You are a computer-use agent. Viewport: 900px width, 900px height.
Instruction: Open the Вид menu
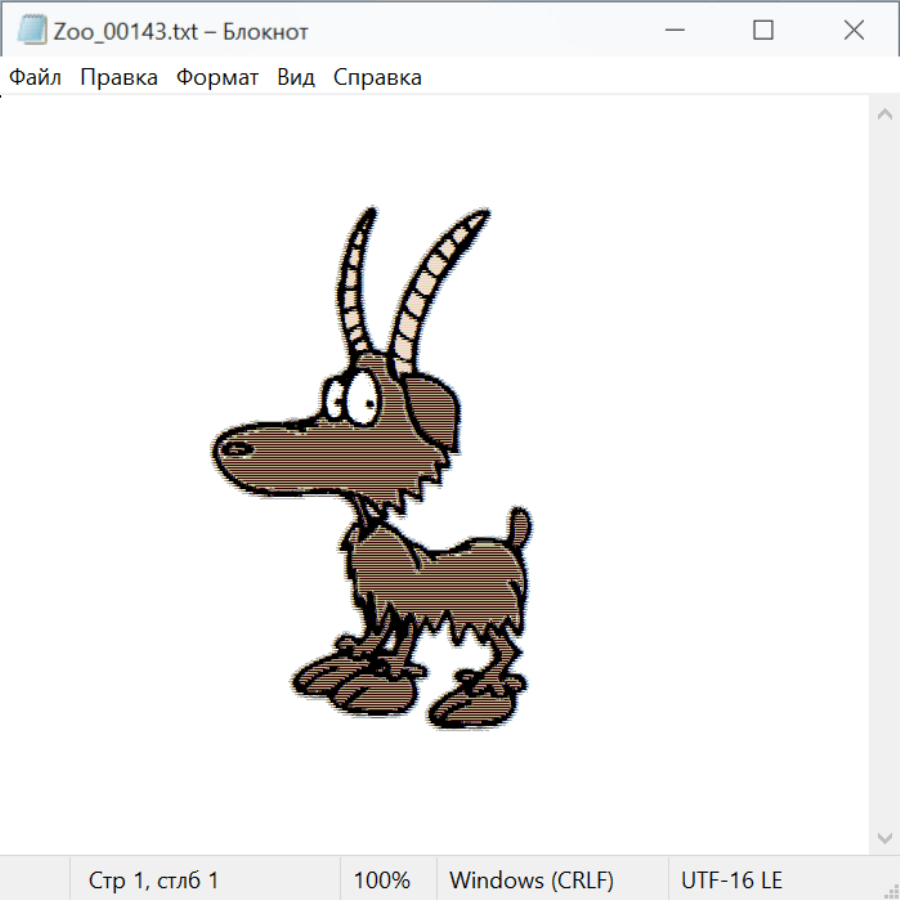[295, 78]
